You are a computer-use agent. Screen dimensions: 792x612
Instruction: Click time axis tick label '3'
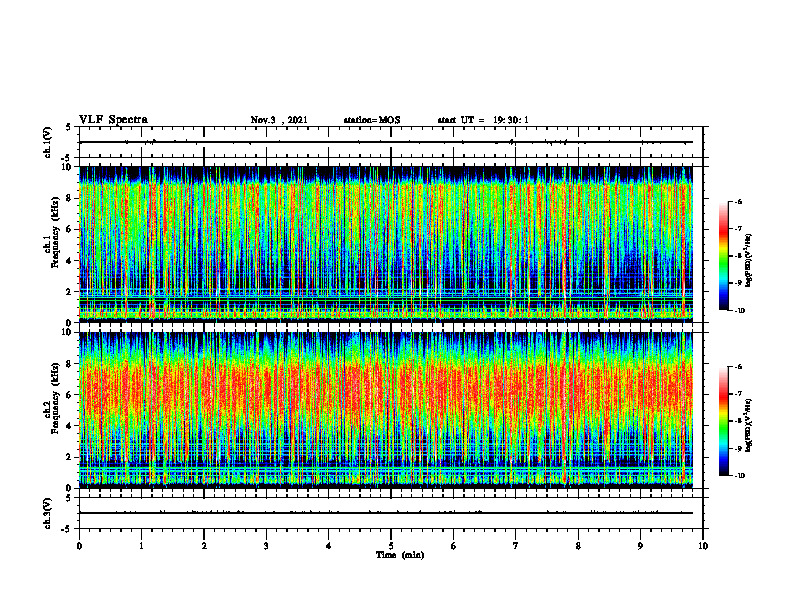point(266,546)
